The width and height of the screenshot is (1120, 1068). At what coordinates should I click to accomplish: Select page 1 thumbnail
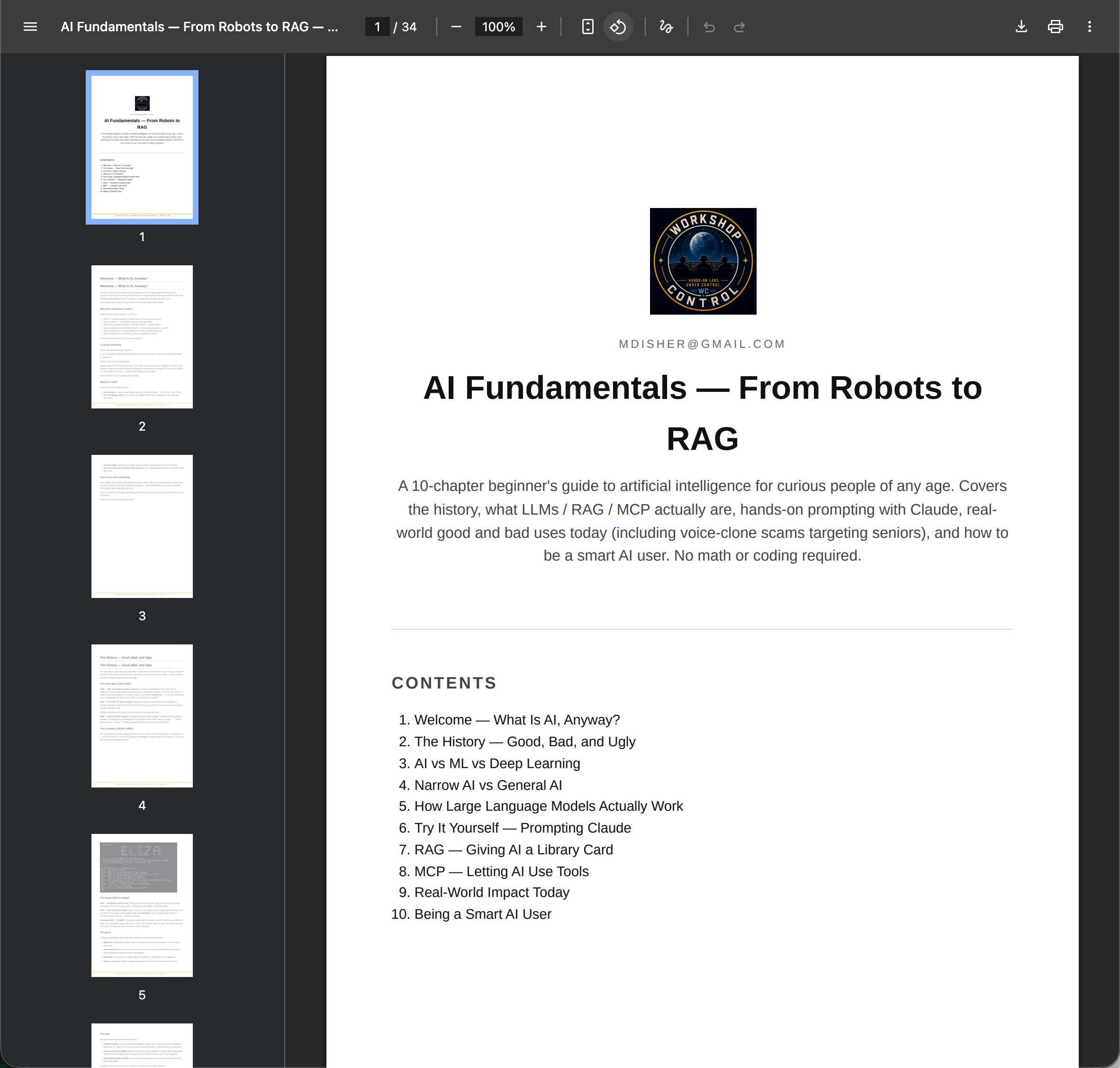point(142,147)
